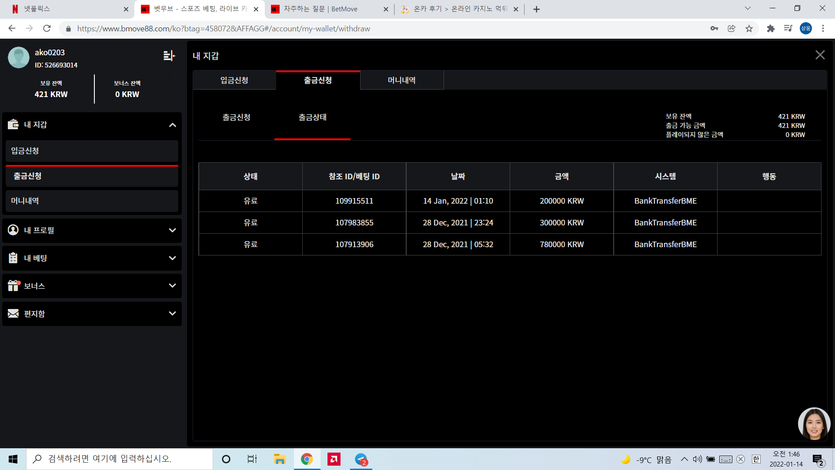Image resolution: width=835 pixels, height=470 pixels.
Task: Open Task View on the taskbar
Action: [x=252, y=459]
